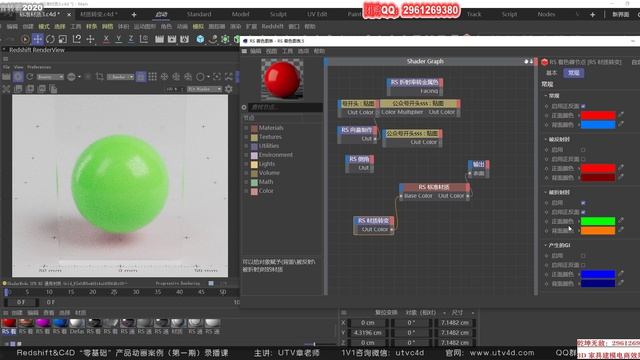Expand the Volume node category

click(246, 173)
